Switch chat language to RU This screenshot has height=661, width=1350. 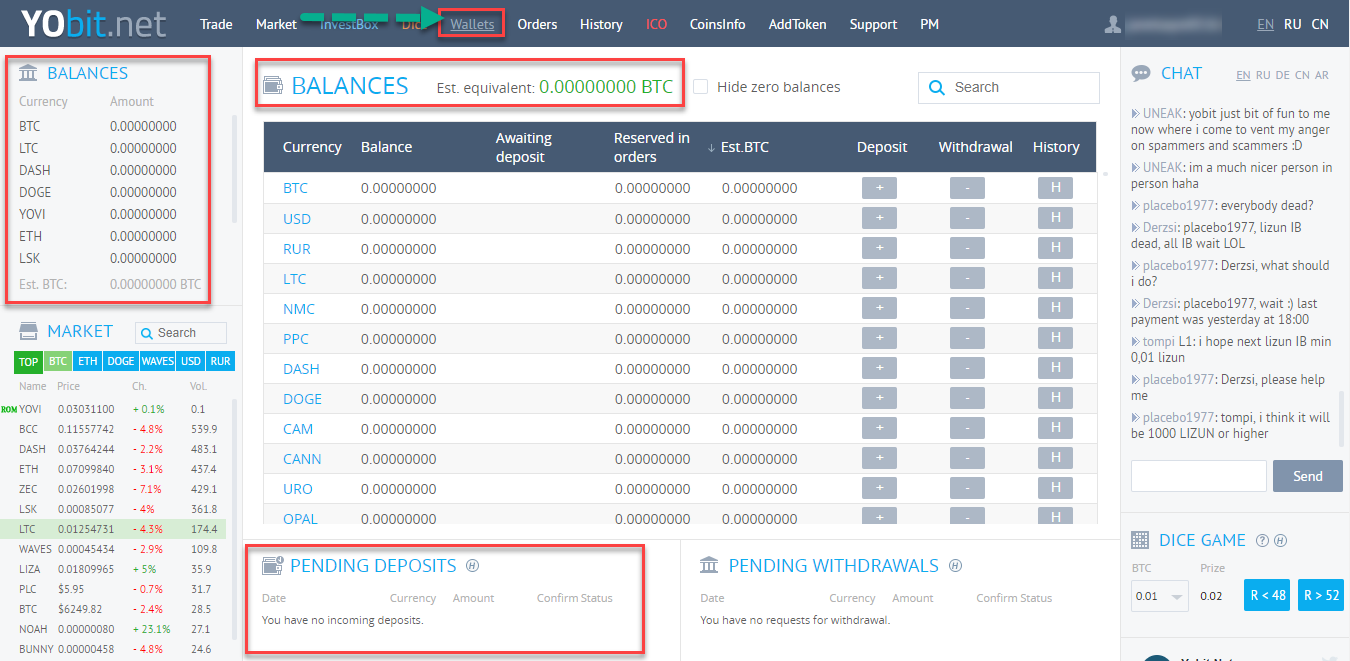pos(1263,75)
